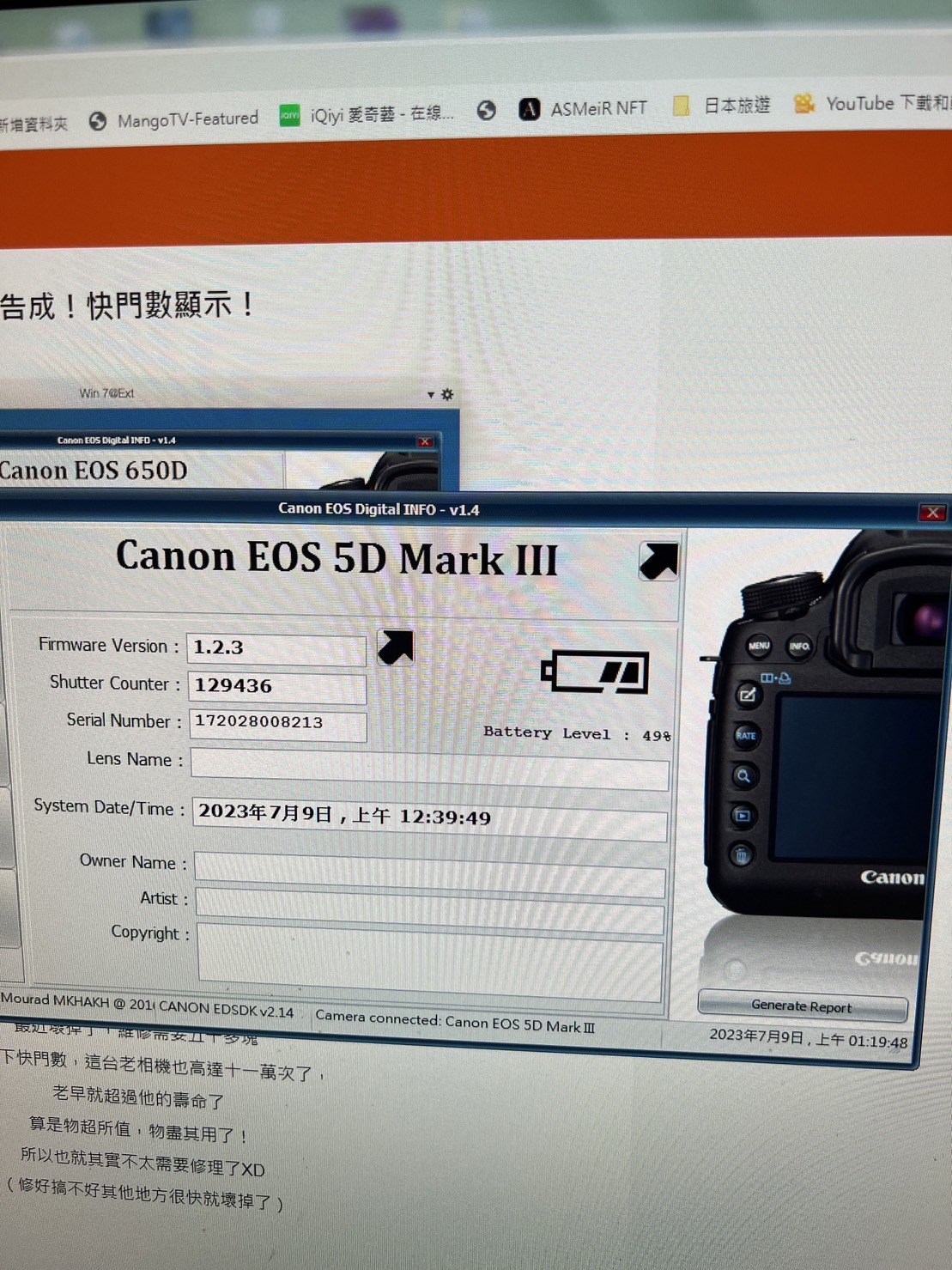This screenshot has width=952, height=1270.
Task: Click the Firmware Version field showing 1.2.3
Action: 276,649
